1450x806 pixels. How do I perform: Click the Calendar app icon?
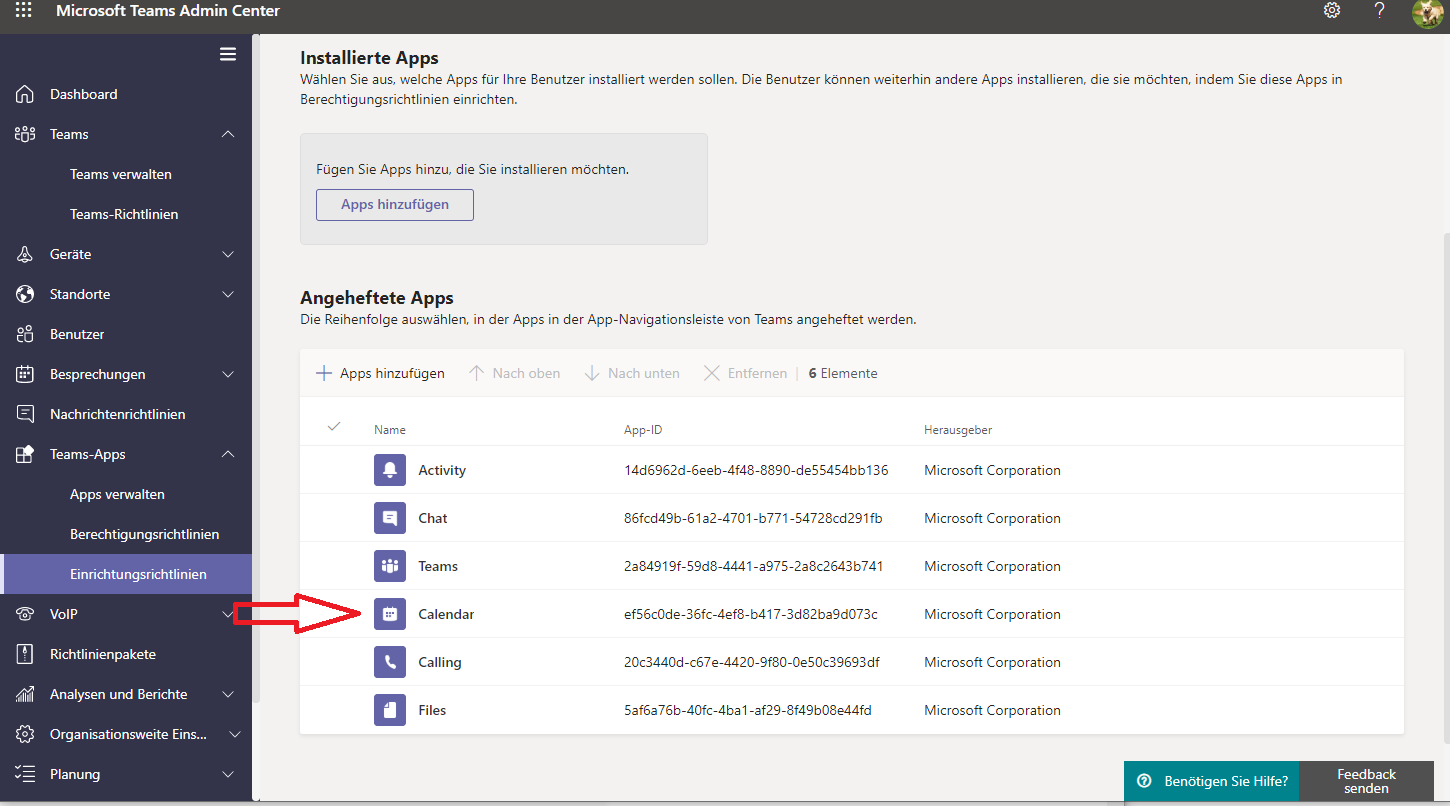tap(390, 614)
